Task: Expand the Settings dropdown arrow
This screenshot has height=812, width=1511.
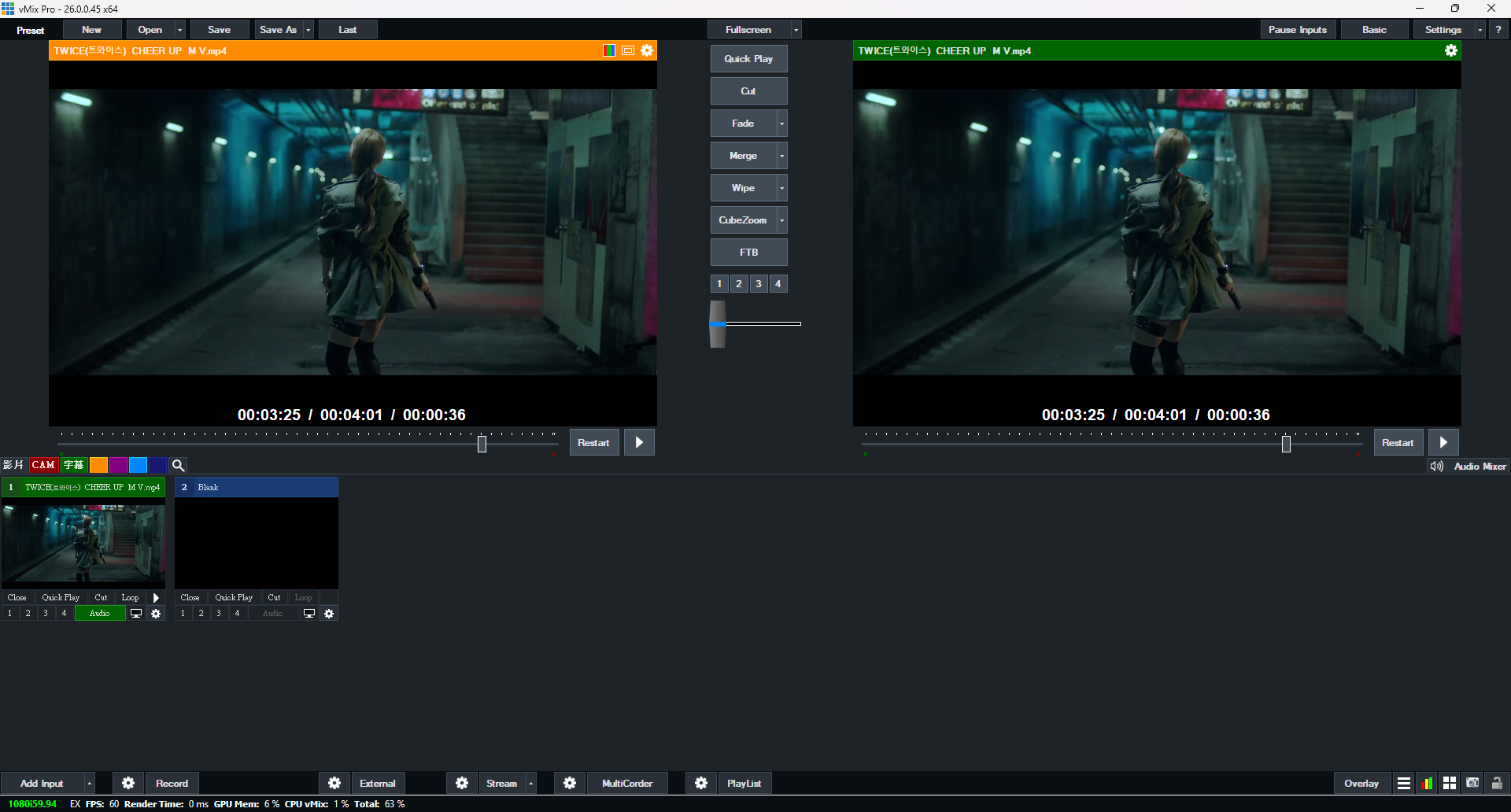Action: coord(1480,30)
